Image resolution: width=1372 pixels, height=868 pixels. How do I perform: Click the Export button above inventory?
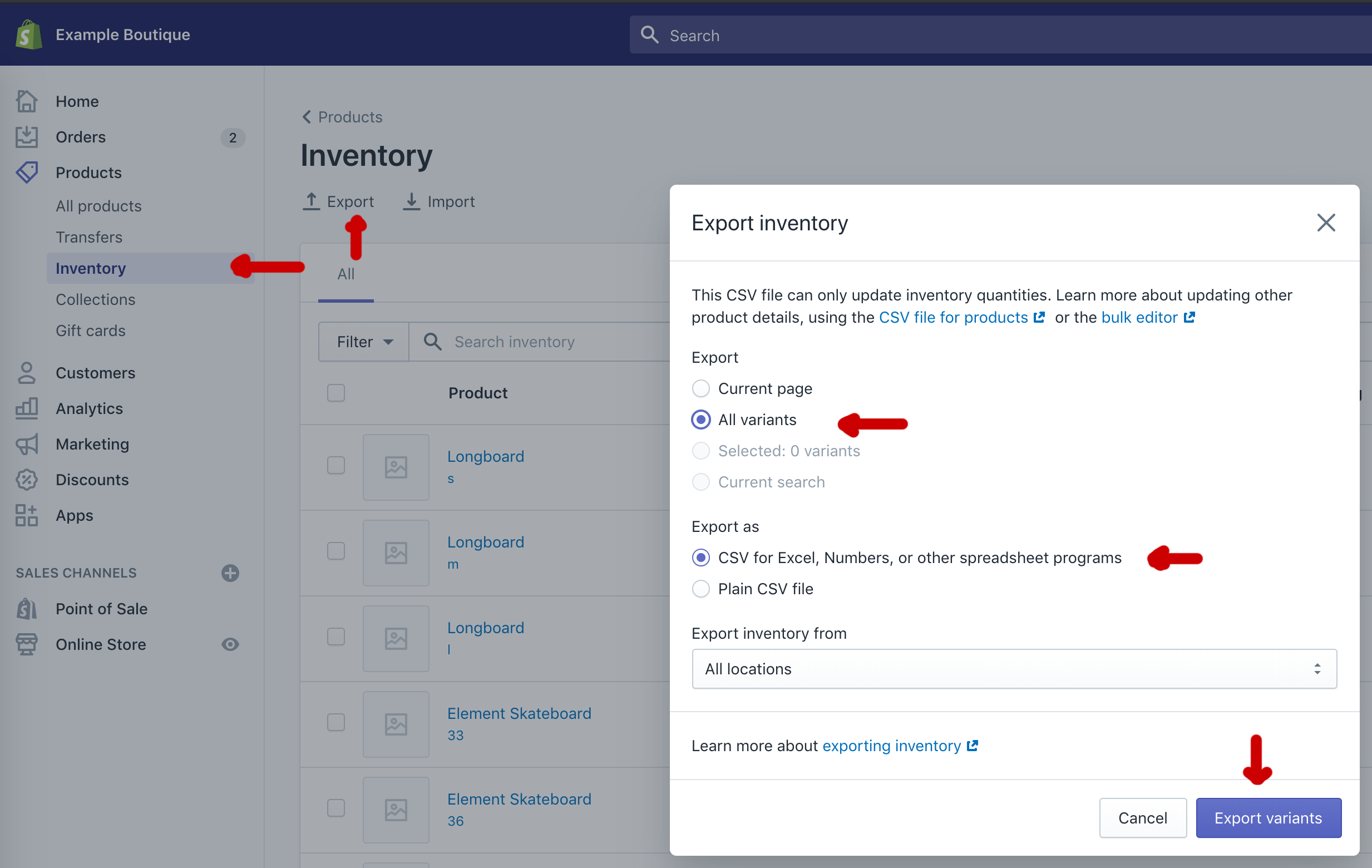tap(338, 201)
